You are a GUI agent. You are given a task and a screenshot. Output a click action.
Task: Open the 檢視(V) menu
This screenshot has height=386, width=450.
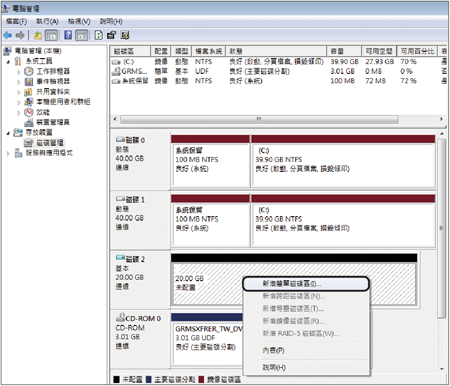[x=79, y=22]
